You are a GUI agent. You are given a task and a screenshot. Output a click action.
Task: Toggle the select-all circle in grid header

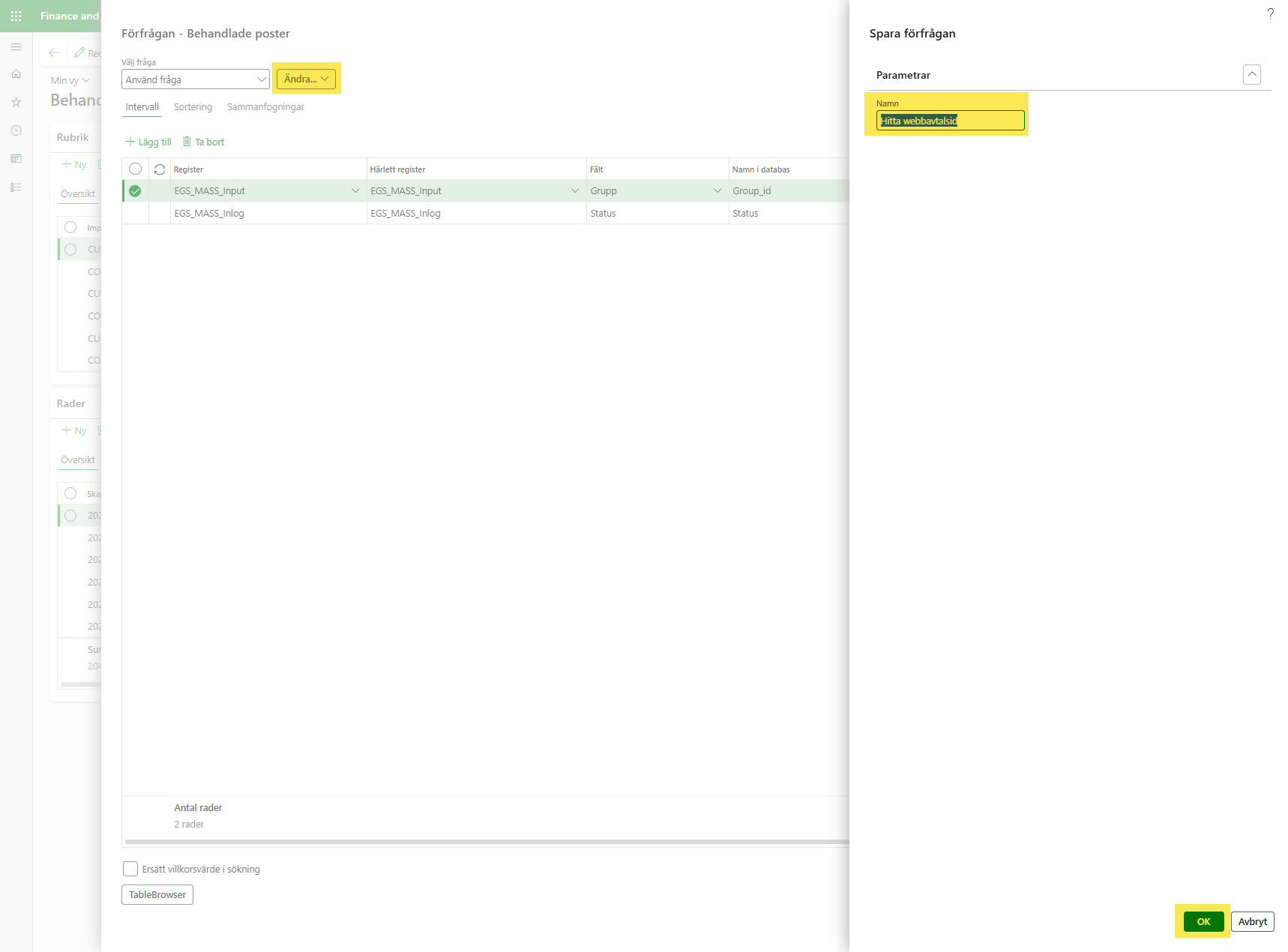tap(135, 169)
